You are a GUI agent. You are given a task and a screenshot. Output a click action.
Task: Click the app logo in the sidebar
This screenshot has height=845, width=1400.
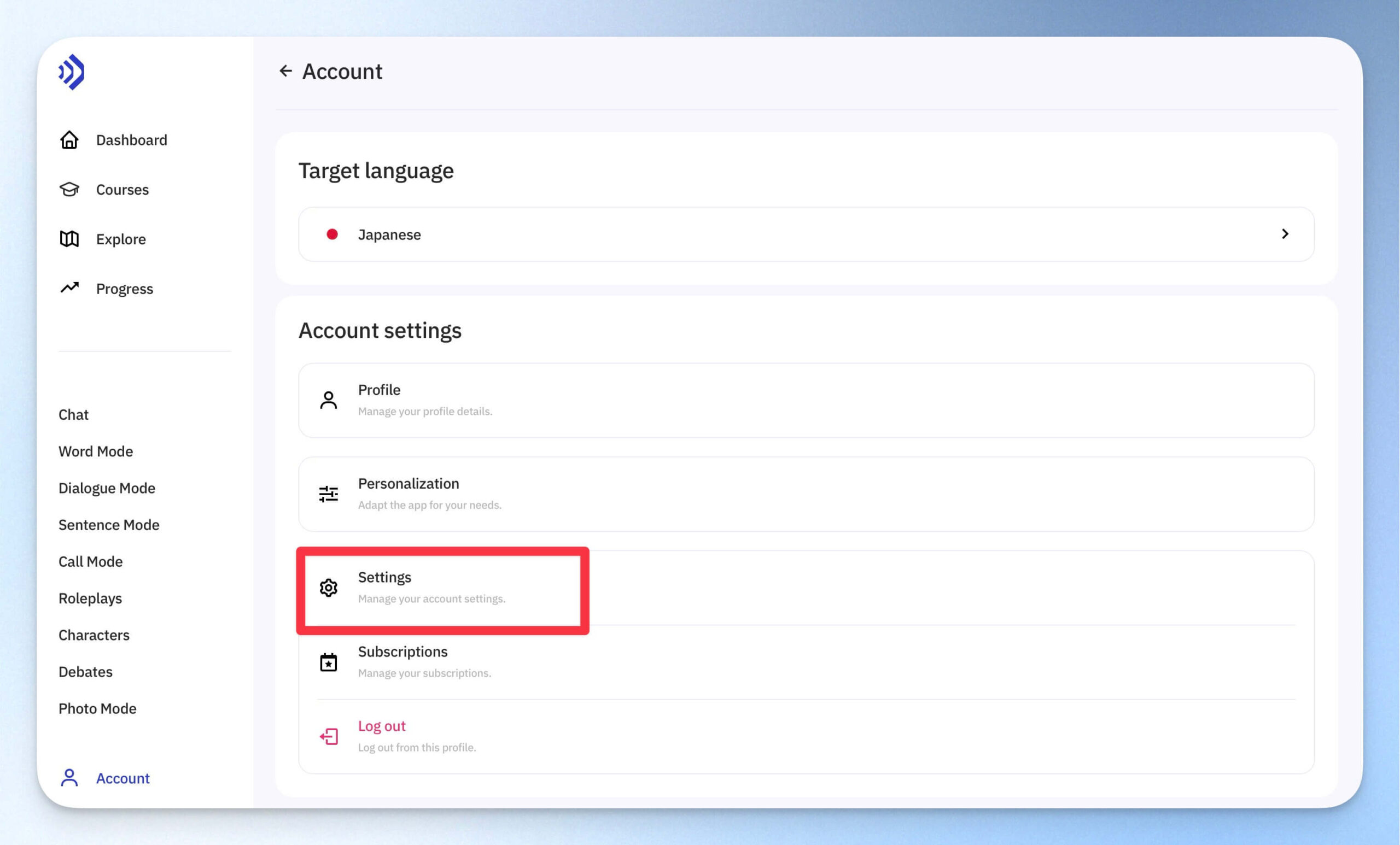pos(72,72)
